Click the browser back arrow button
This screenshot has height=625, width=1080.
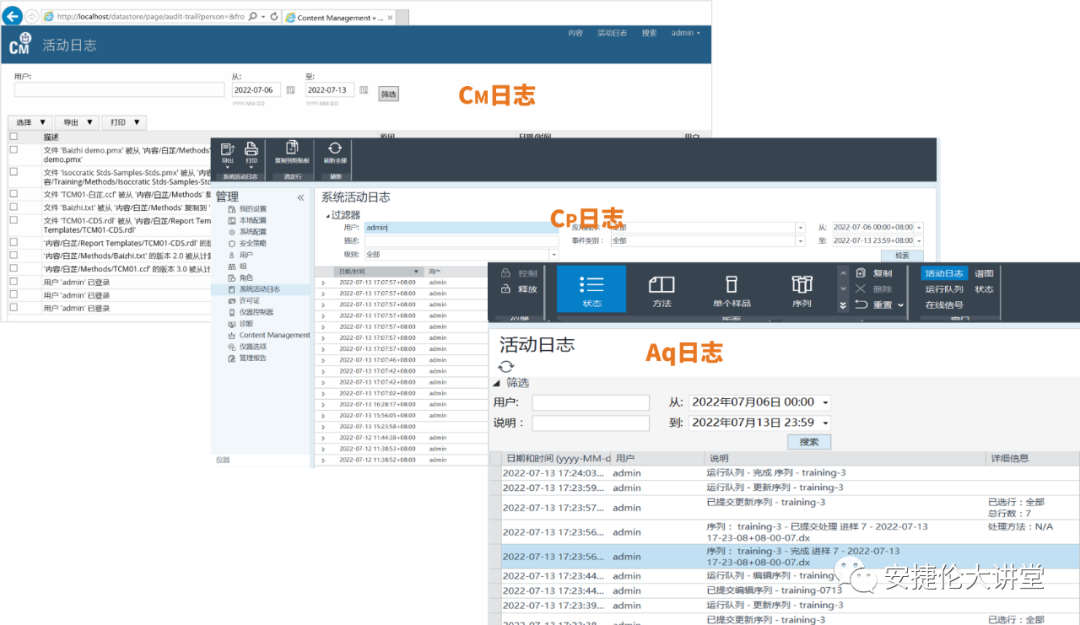click(14, 16)
